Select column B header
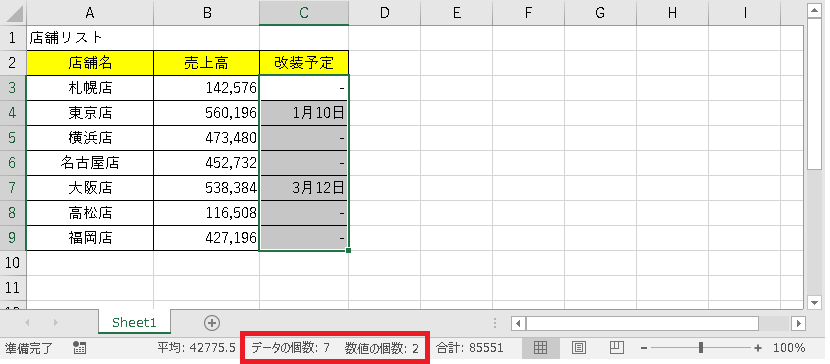The width and height of the screenshot is (830, 364). 207,13
